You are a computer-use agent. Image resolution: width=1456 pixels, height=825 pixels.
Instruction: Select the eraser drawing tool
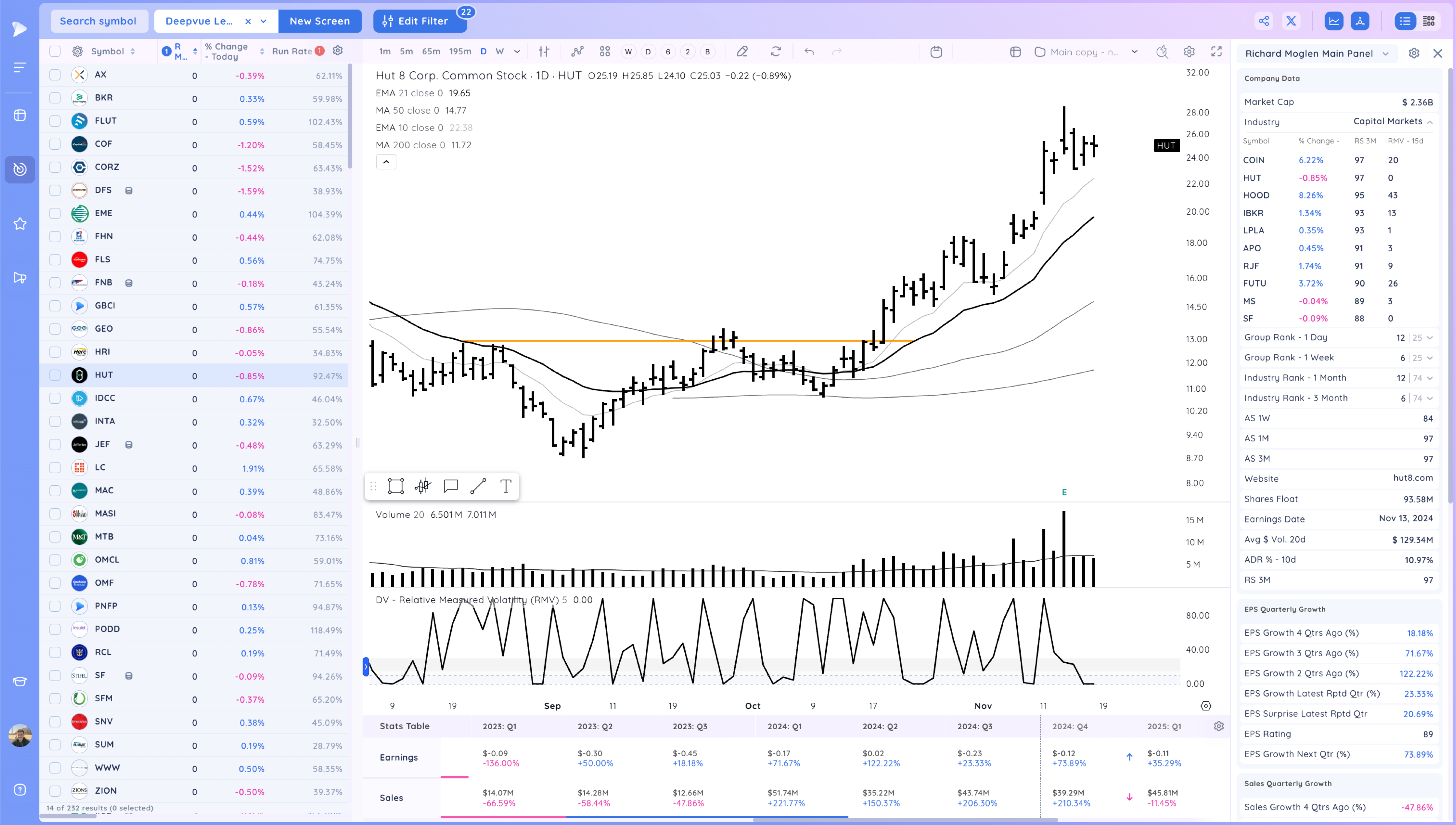click(742, 52)
